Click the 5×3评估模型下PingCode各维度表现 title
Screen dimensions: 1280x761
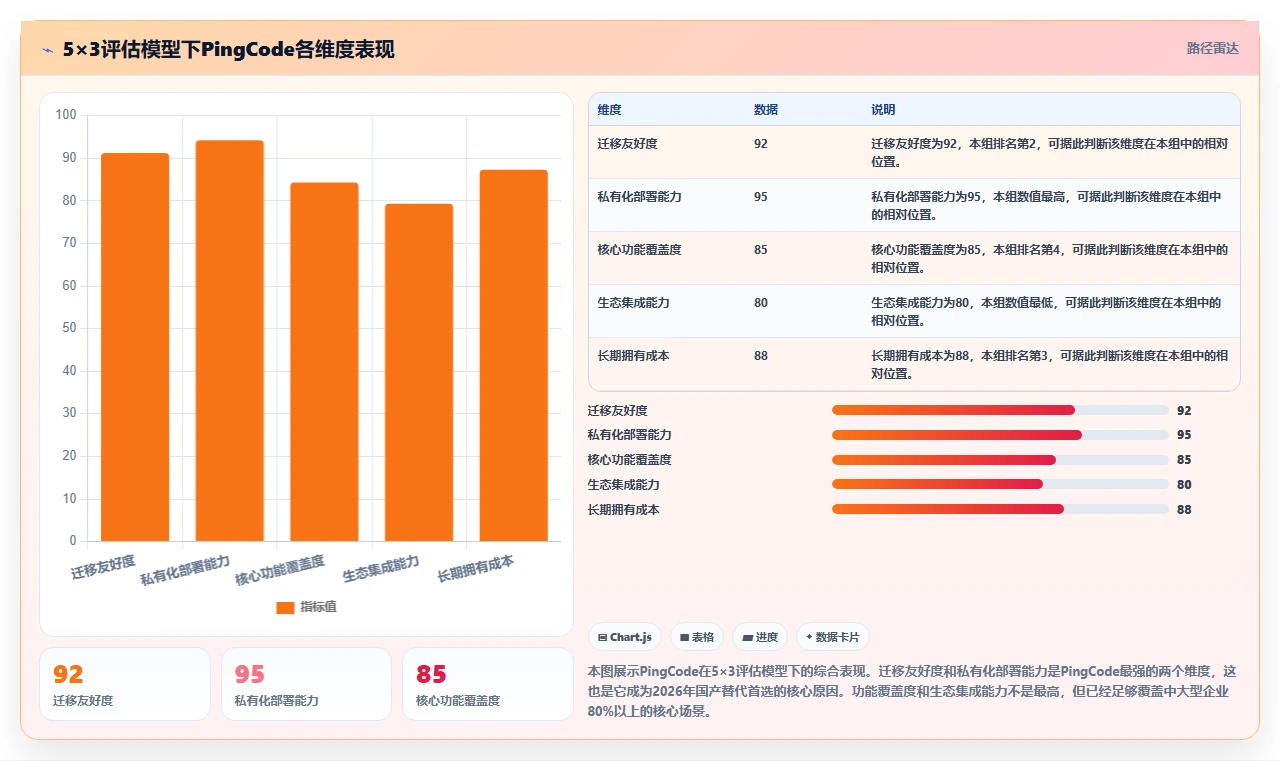tap(228, 49)
